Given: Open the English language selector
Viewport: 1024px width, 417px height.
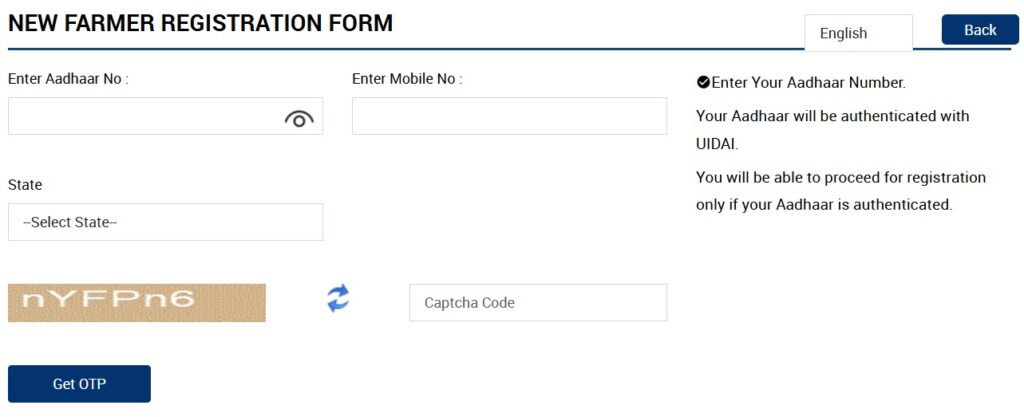Looking at the screenshot, I should 858,33.
